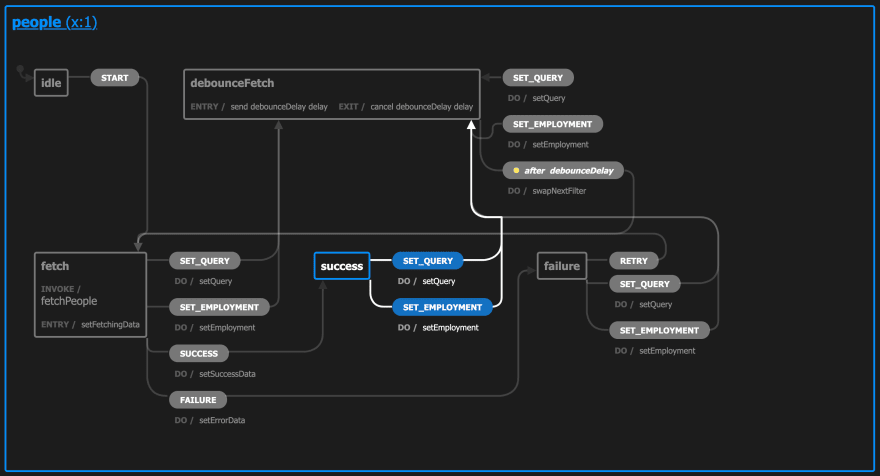This screenshot has width=880, height=476.
Task: Click the grey SET_EMPLOYMENT event beside fetch
Action: coord(219,307)
